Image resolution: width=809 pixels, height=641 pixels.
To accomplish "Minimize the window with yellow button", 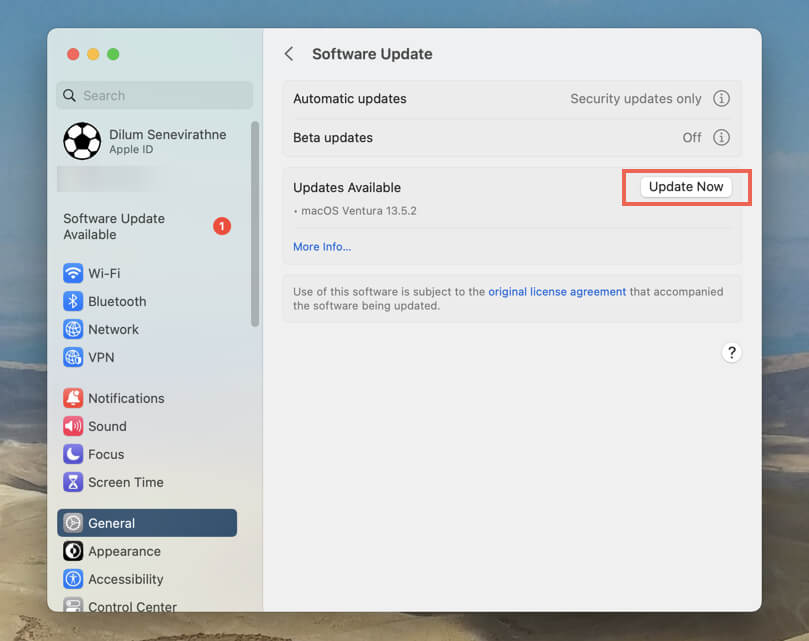I will point(93,54).
